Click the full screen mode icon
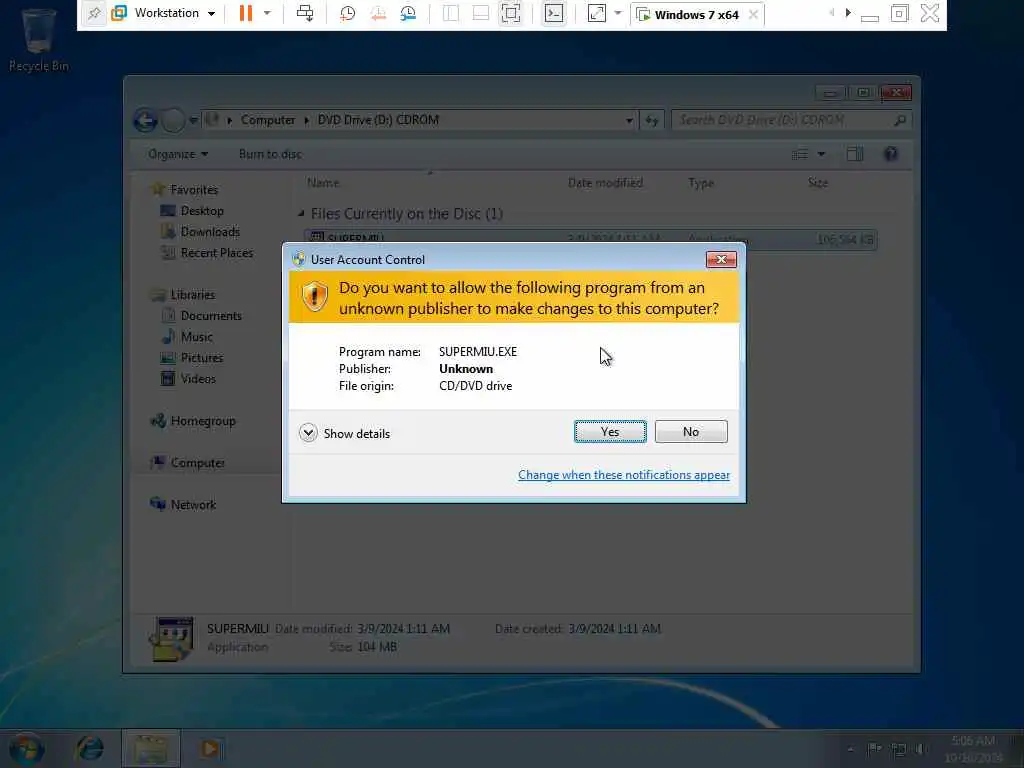The height and width of the screenshot is (768, 1024). click(511, 14)
